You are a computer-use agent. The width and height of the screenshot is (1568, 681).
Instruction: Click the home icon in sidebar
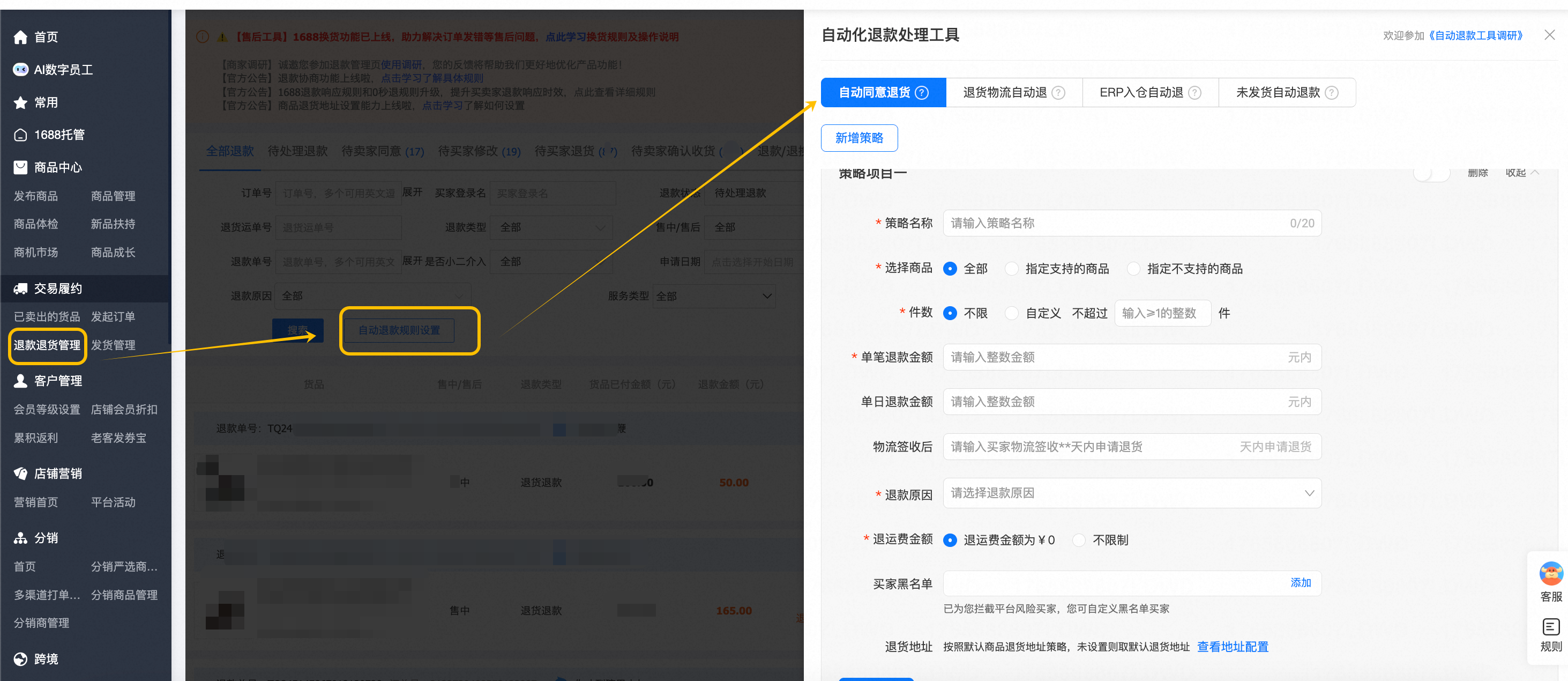pyautogui.click(x=20, y=37)
